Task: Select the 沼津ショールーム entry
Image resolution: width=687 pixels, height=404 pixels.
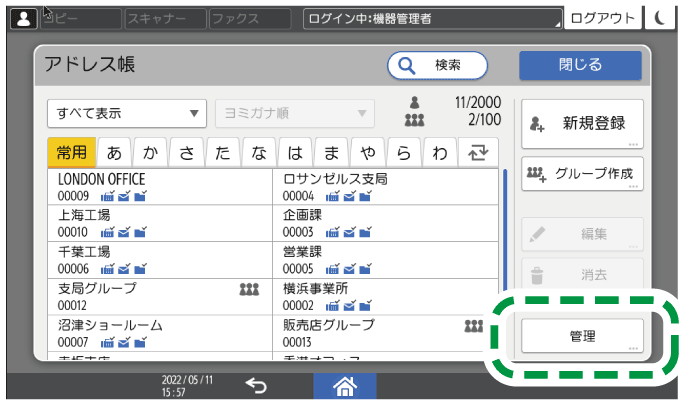Action: point(160,333)
